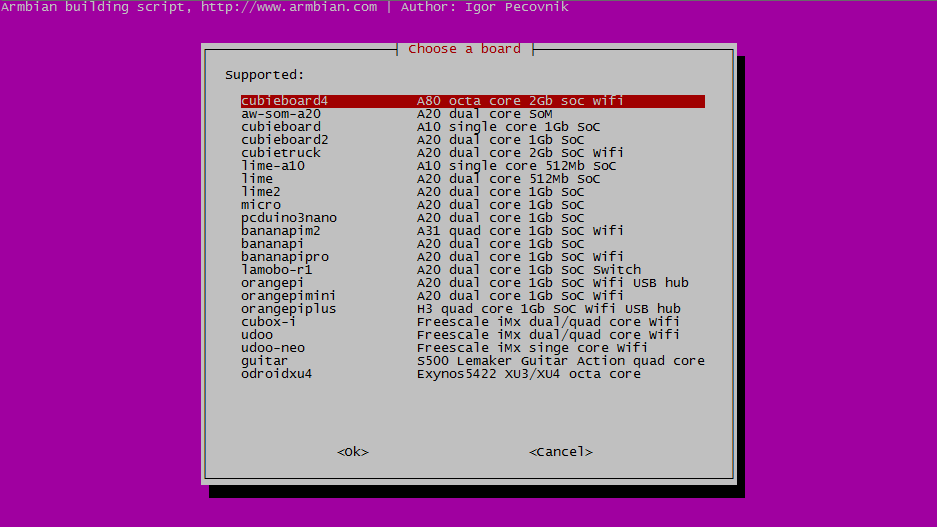Select the orangepi board row
The height and width of the screenshot is (527, 937).
[473, 283]
